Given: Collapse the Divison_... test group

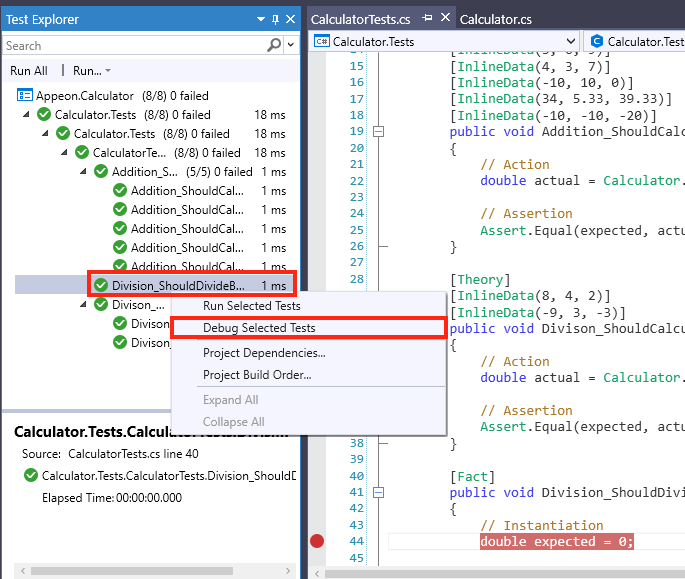Looking at the screenshot, I should coord(83,304).
